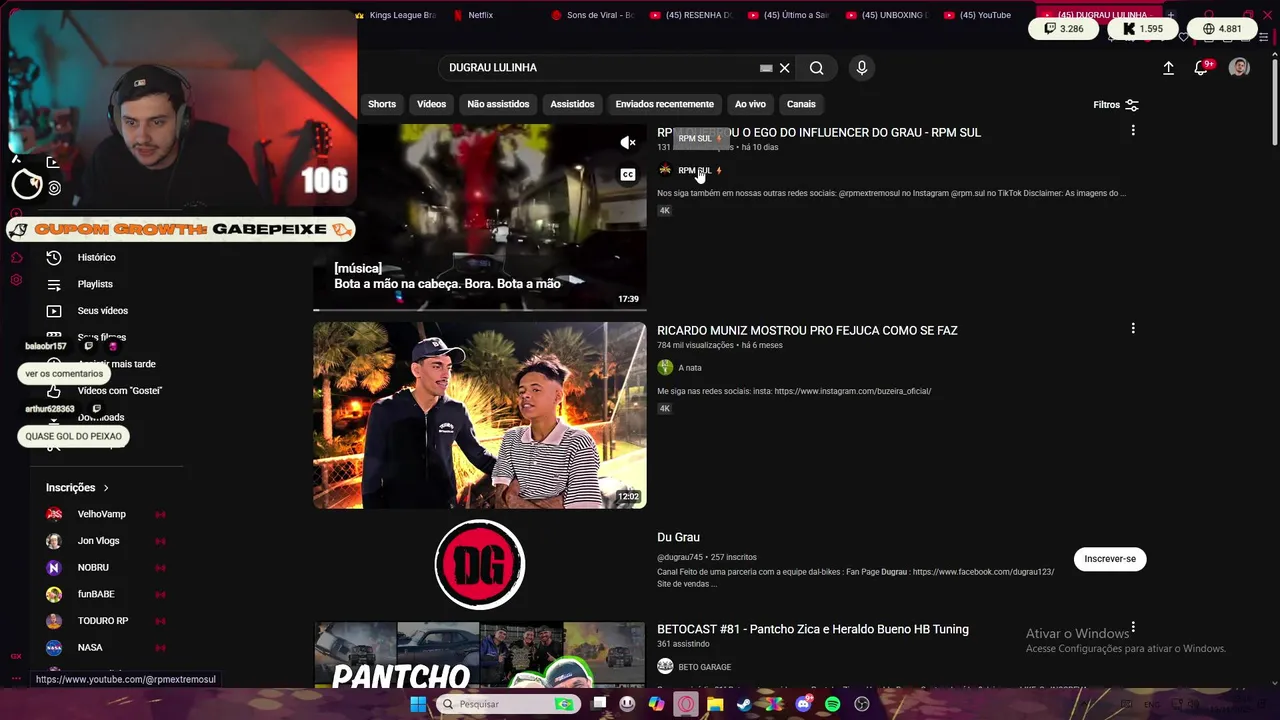This screenshot has height=720, width=1280.
Task: Open the account profile avatar
Action: coord(1239,68)
